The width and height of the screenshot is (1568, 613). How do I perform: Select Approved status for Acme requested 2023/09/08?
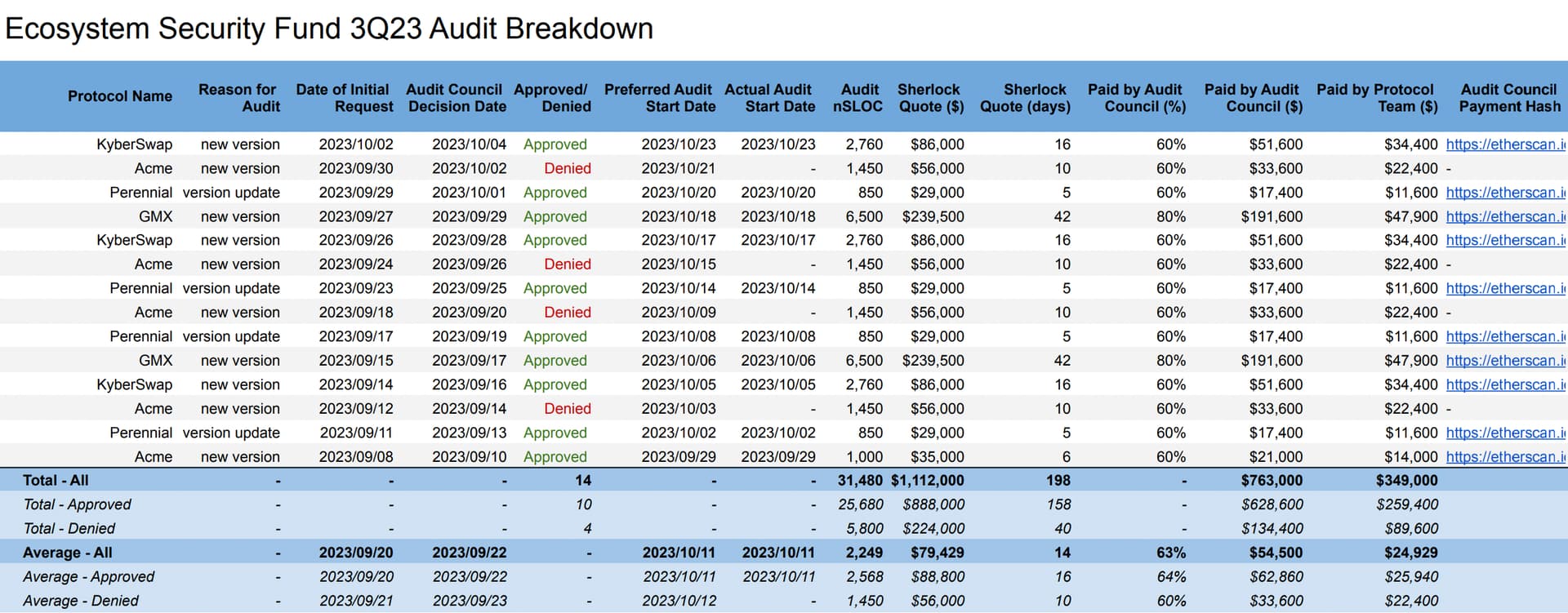555,457
